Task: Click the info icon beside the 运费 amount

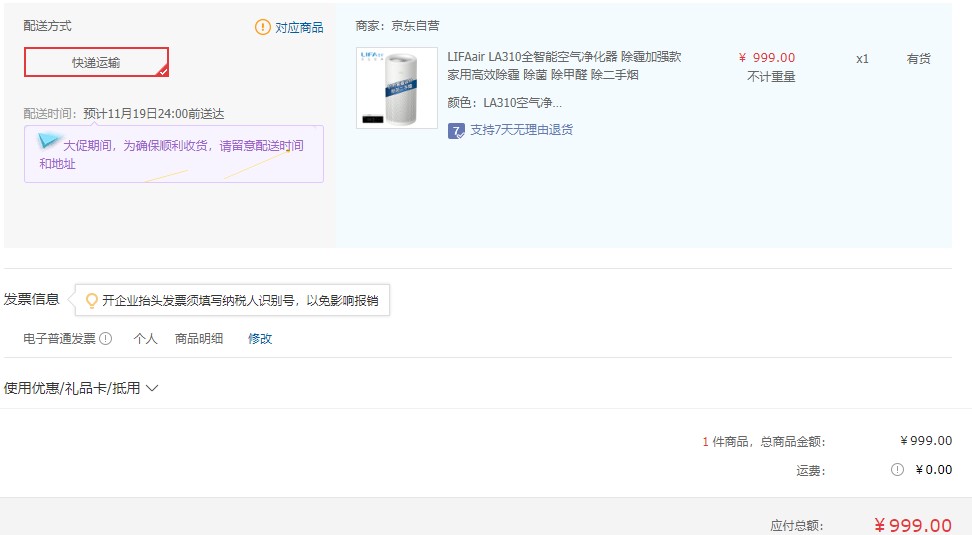Action: point(897,469)
